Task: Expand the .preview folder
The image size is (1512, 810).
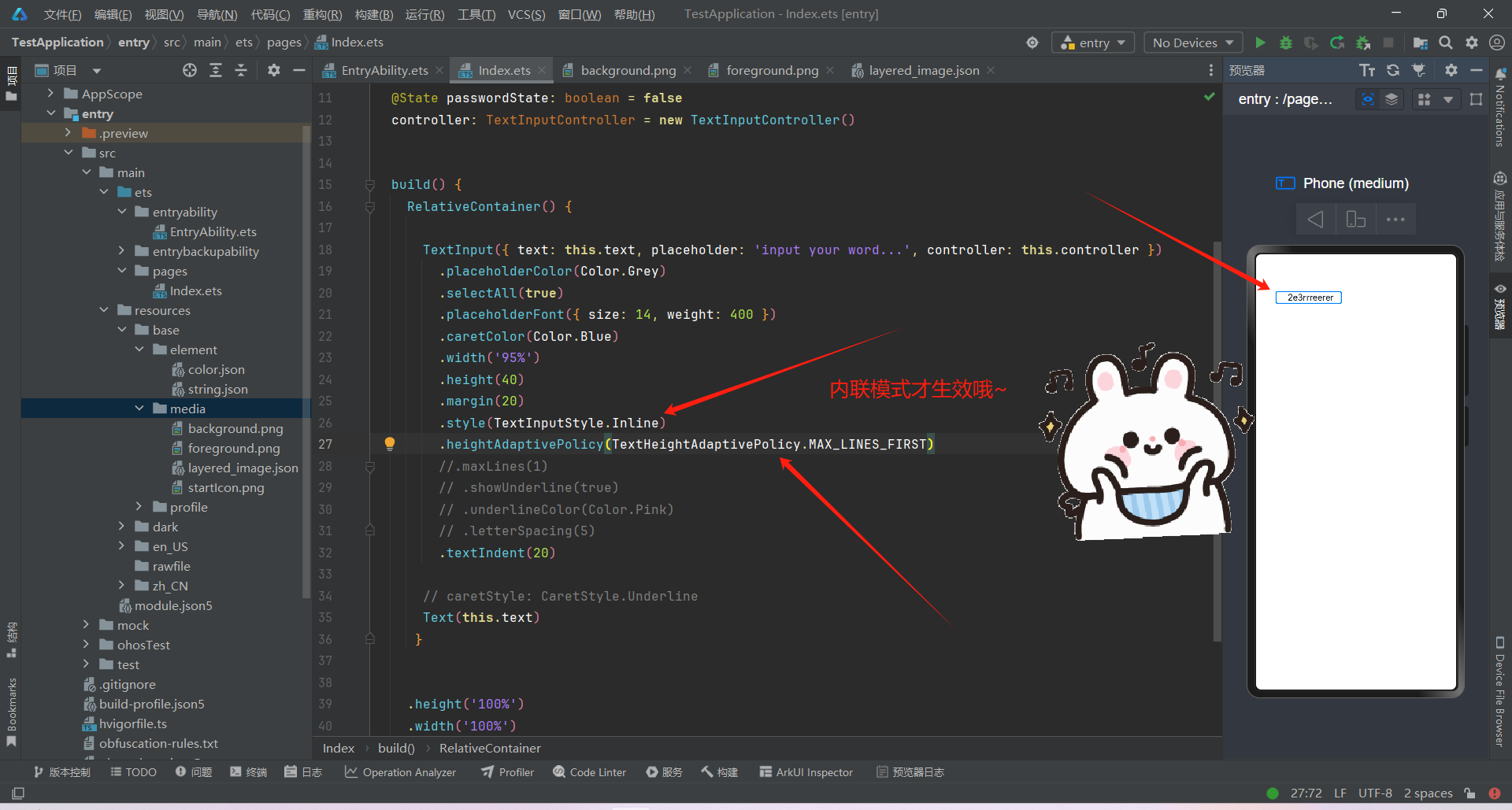Action: pyautogui.click(x=69, y=133)
